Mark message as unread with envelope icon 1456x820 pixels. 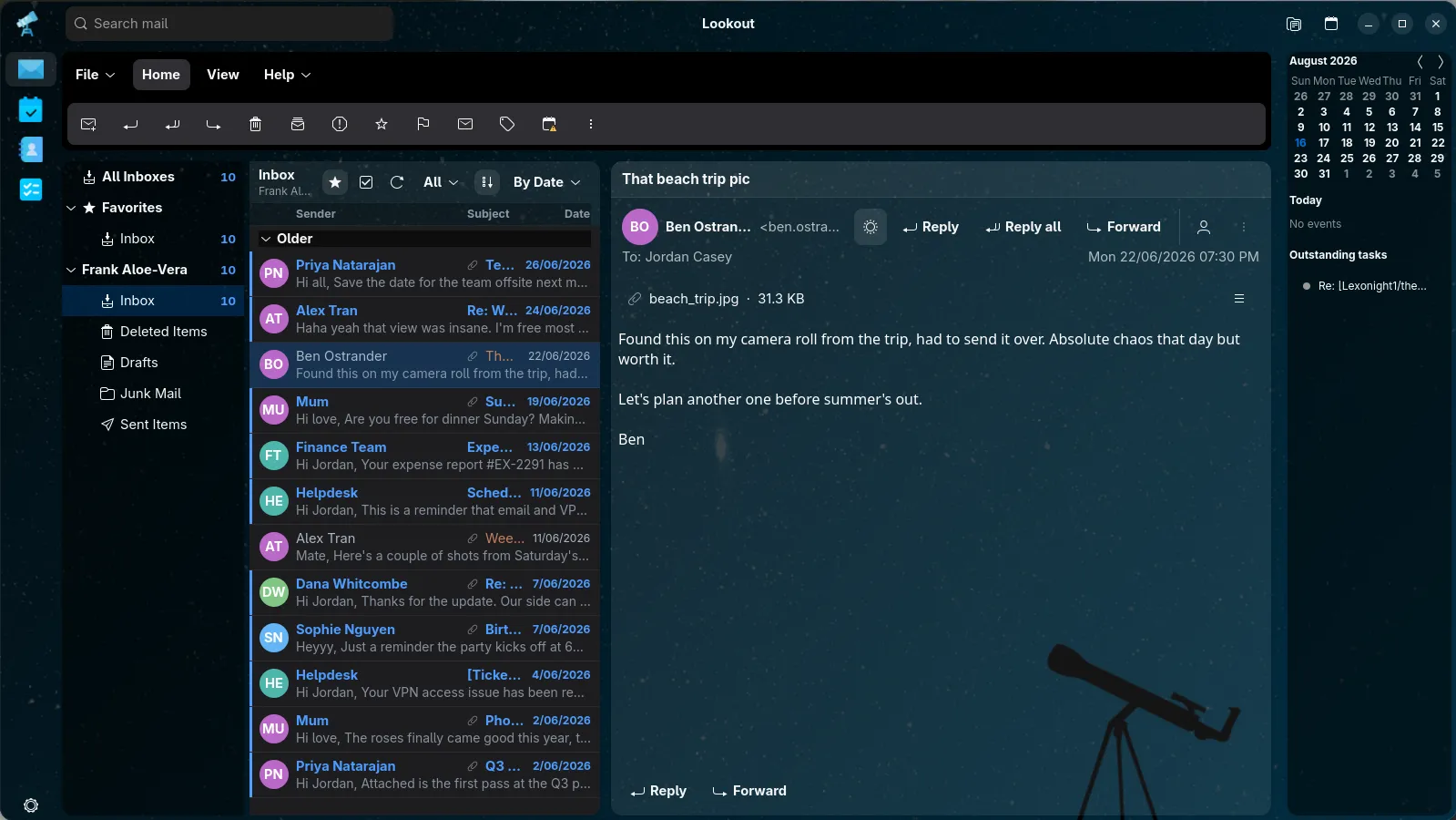coord(465,124)
